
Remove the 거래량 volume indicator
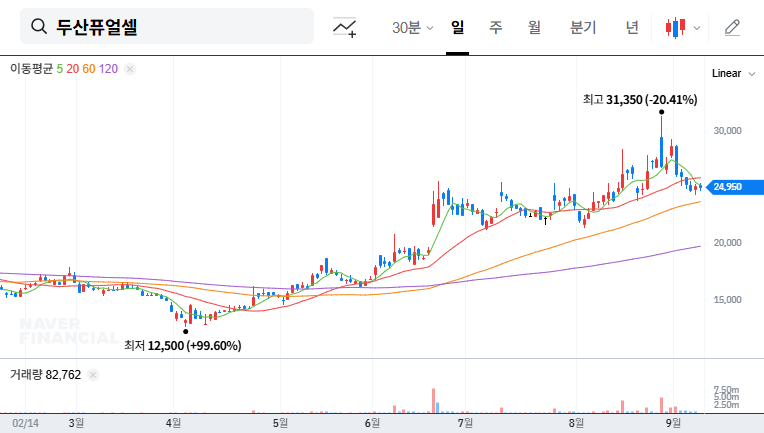click(x=93, y=375)
